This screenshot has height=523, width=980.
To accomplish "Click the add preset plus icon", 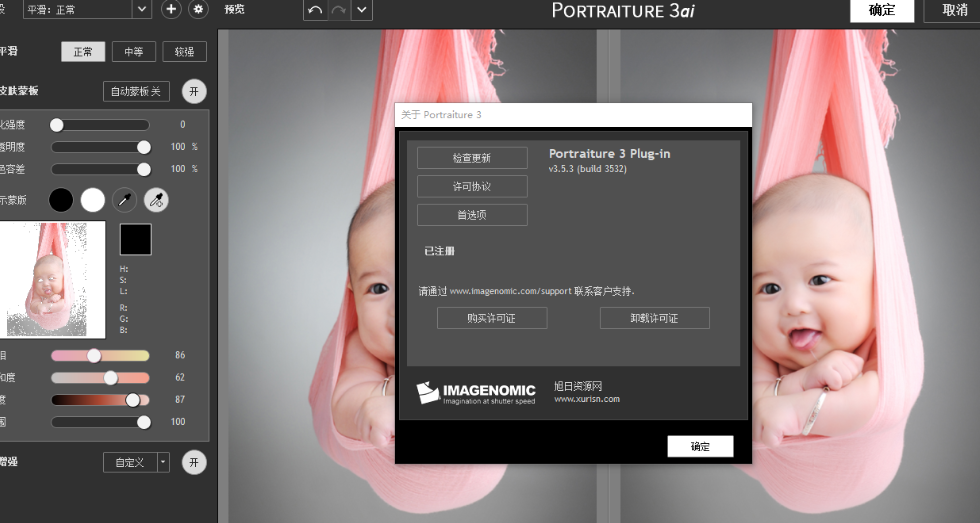I will point(171,10).
